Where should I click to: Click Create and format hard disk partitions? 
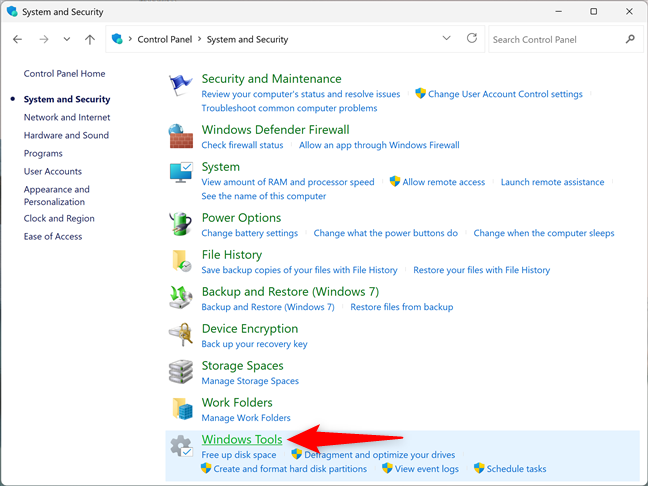[290, 469]
